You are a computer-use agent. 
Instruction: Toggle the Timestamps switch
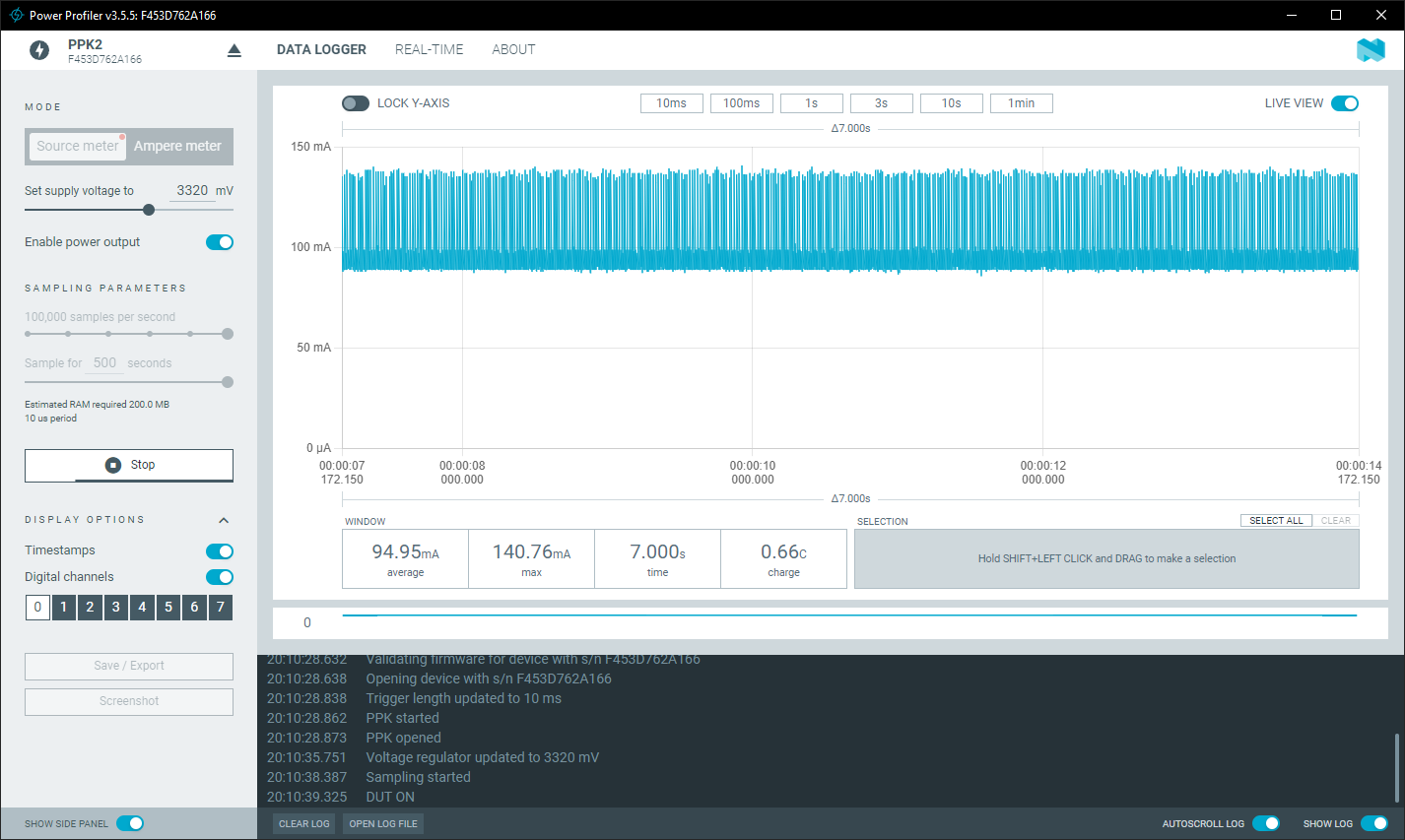coord(220,551)
